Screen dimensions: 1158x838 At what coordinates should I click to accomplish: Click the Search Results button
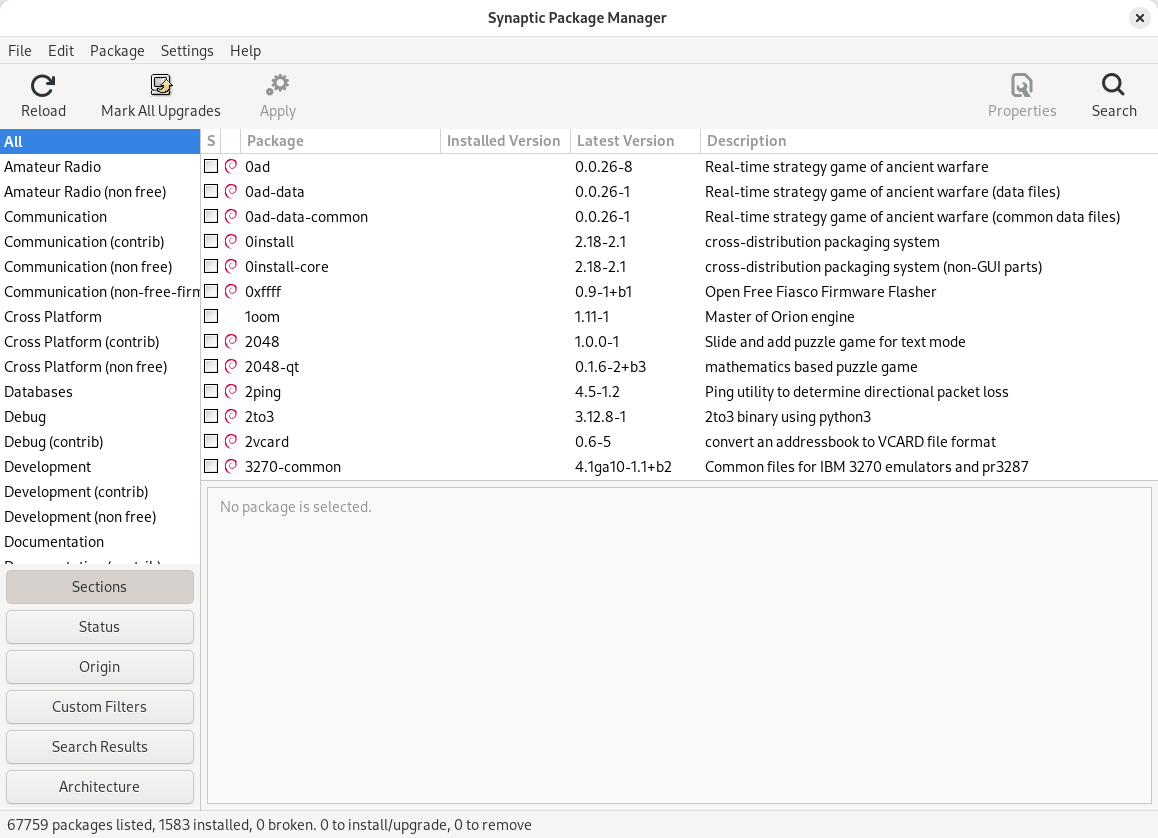click(100, 746)
